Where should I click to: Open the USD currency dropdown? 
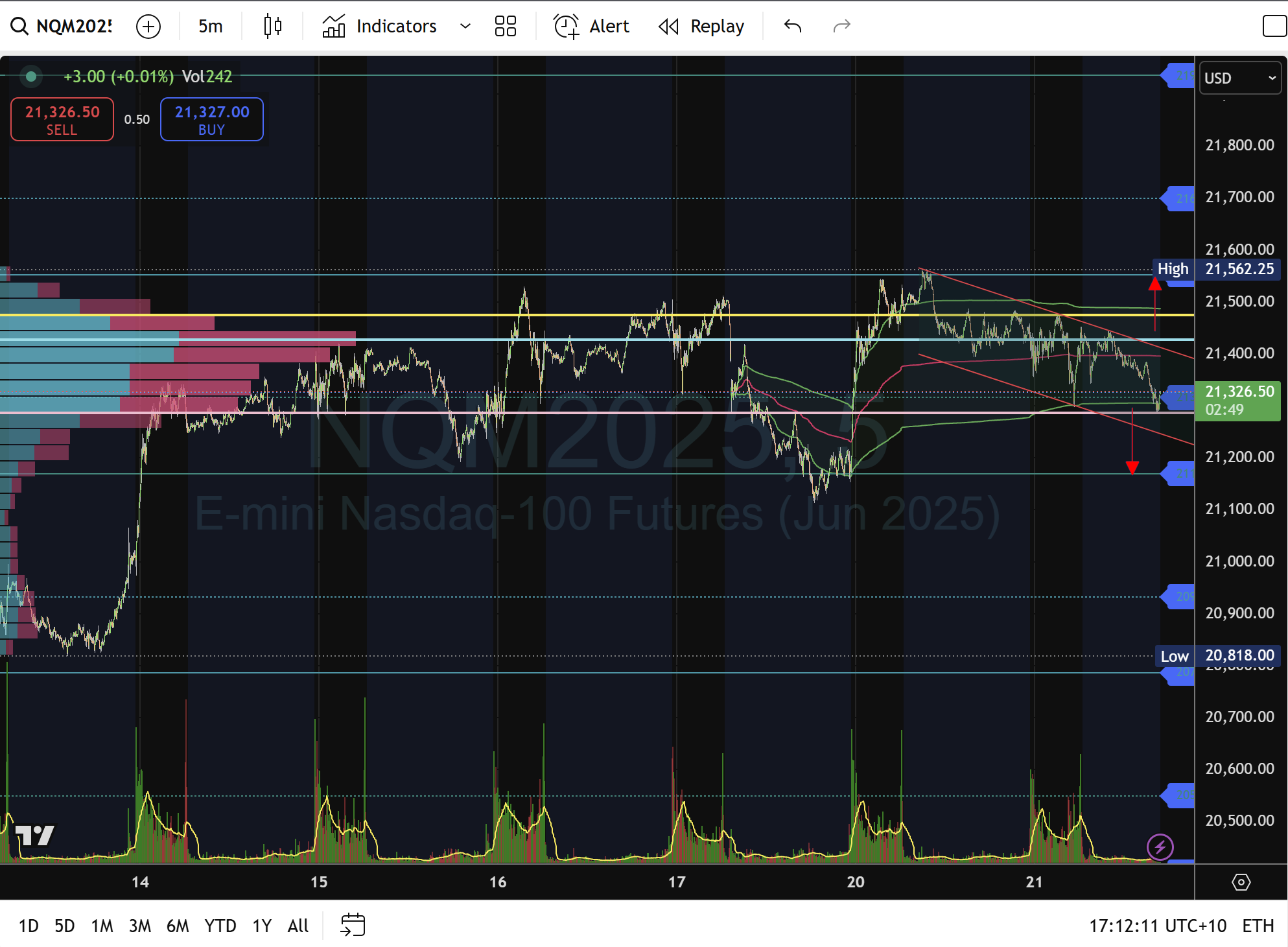coord(1240,78)
